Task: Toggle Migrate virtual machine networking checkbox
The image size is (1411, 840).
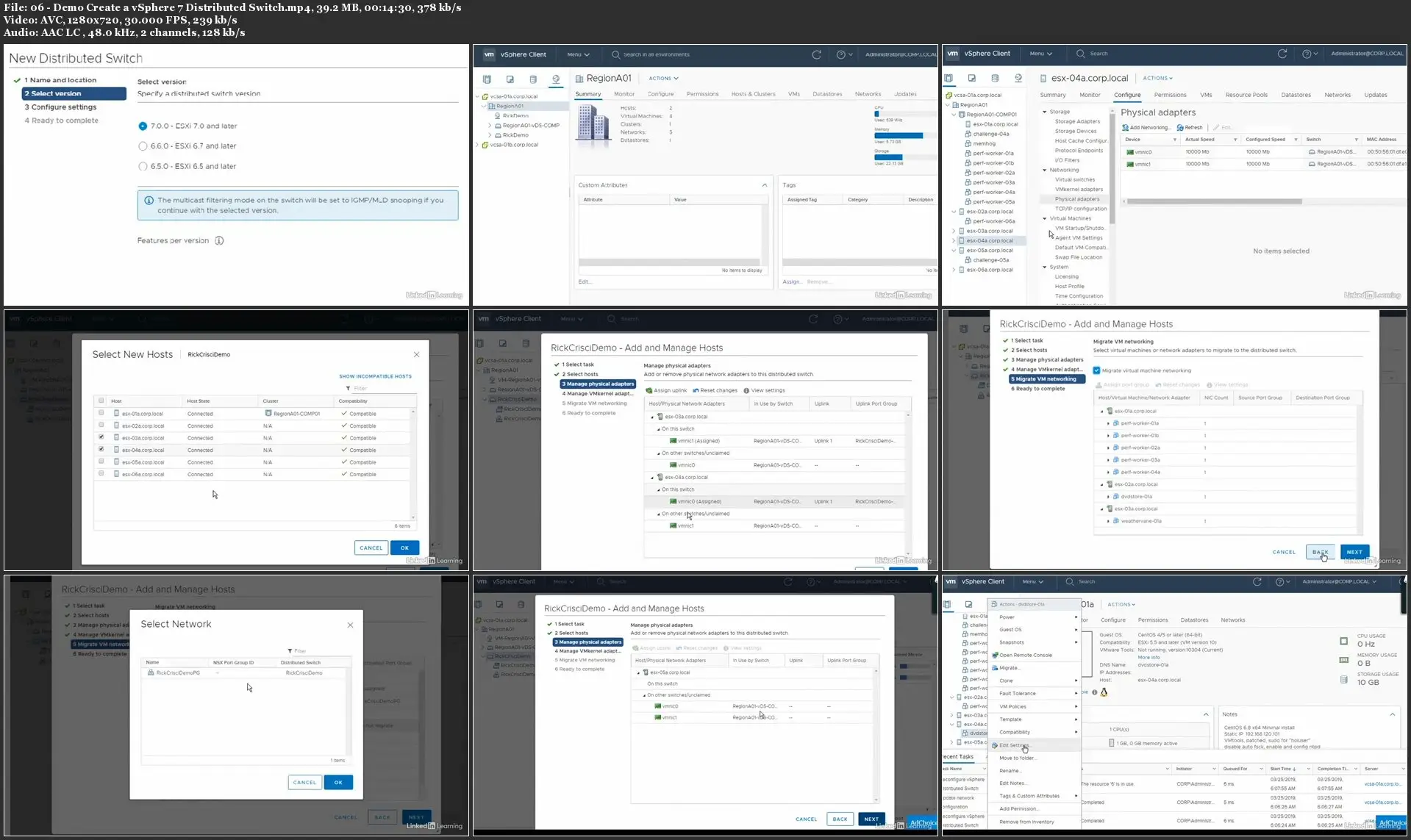Action: pos(1096,370)
